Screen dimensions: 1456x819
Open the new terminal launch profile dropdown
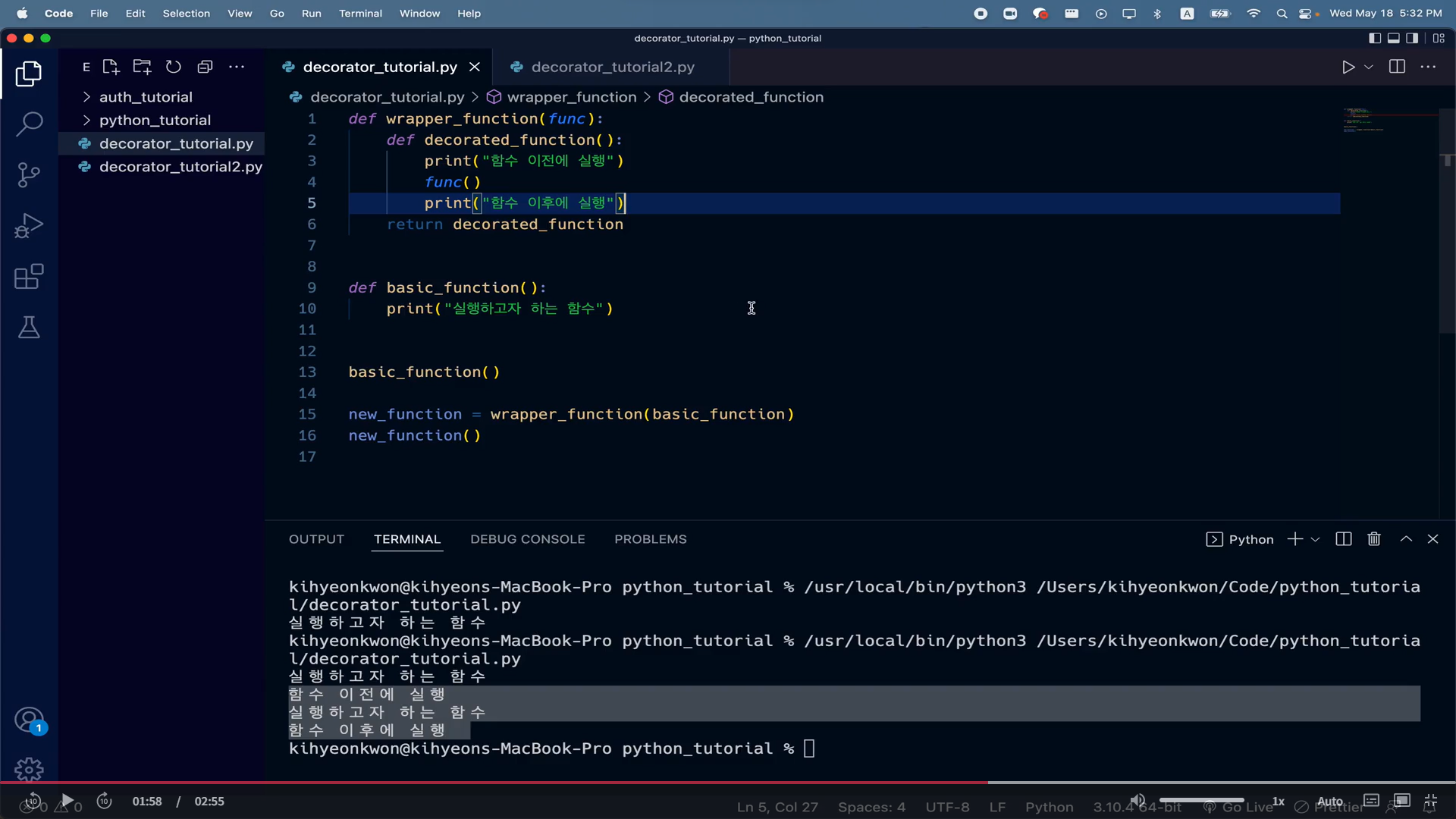point(1316,539)
